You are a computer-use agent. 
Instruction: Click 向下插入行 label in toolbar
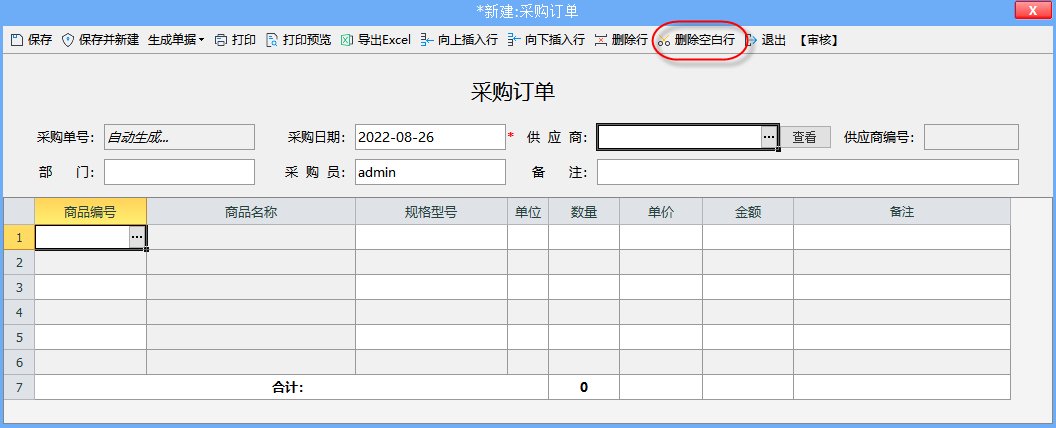pos(555,40)
